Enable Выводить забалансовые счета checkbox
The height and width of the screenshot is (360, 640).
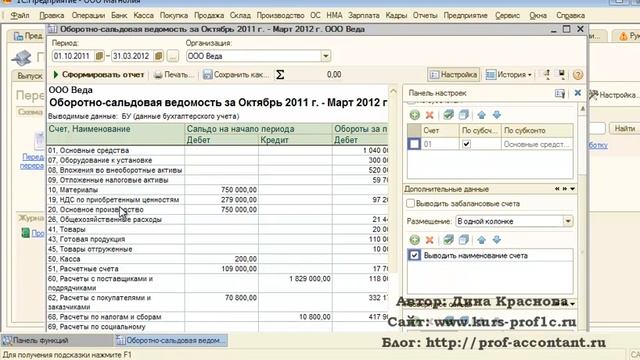pos(411,203)
